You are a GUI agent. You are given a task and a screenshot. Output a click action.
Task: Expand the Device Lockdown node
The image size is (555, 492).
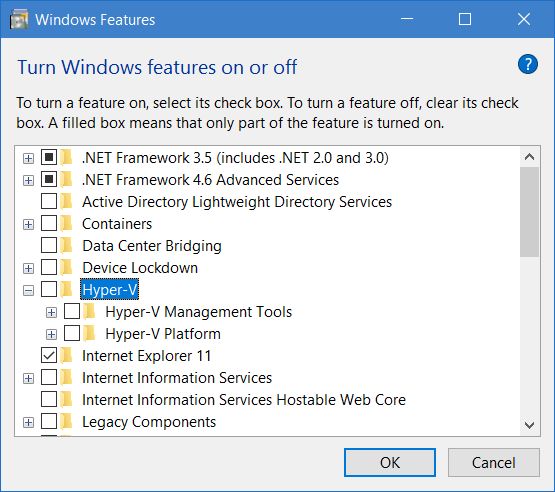click(x=28, y=268)
